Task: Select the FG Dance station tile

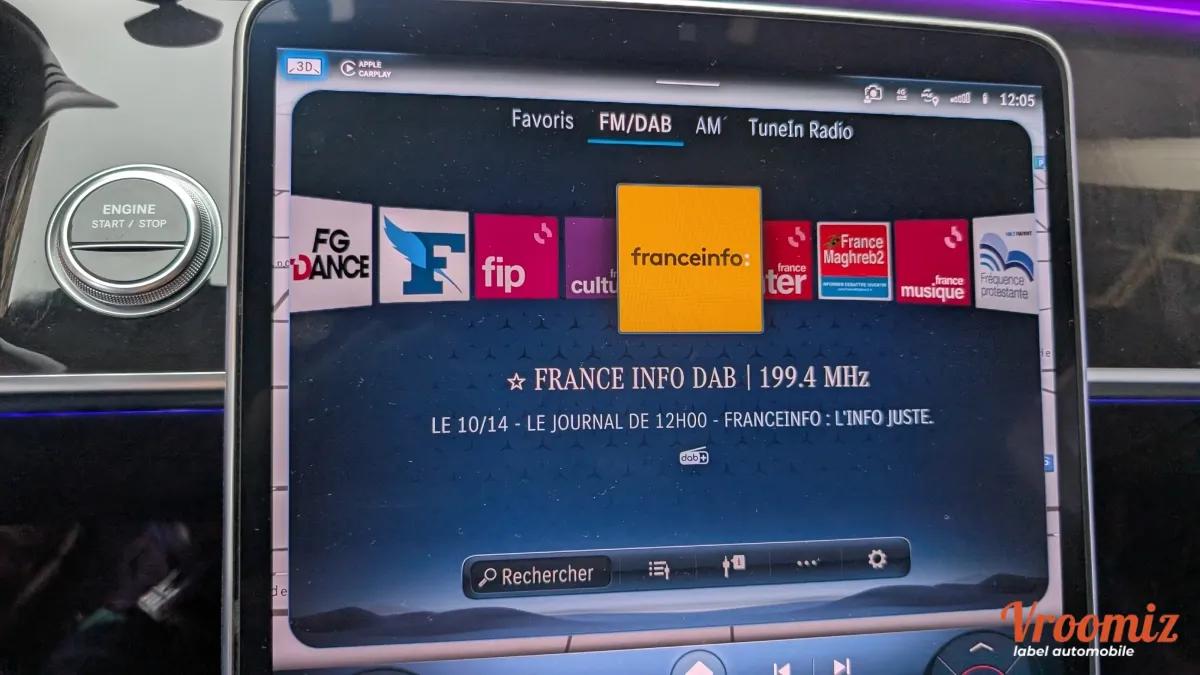Action: [x=330, y=254]
